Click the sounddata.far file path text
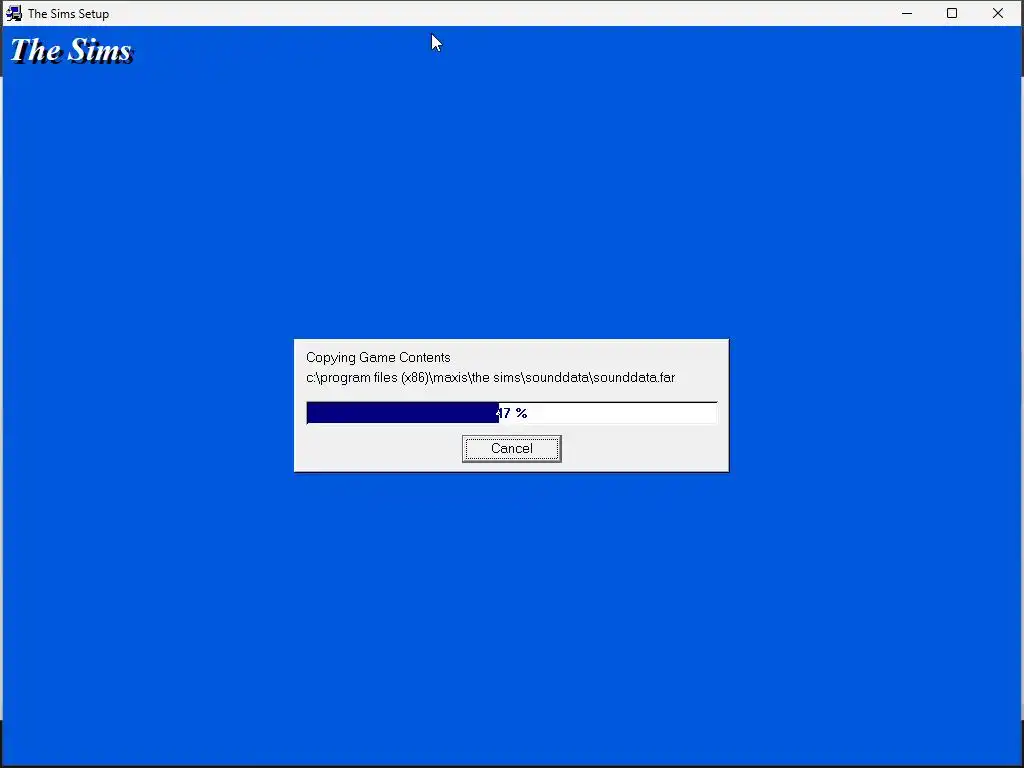1024x768 pixels. [490, 377]
